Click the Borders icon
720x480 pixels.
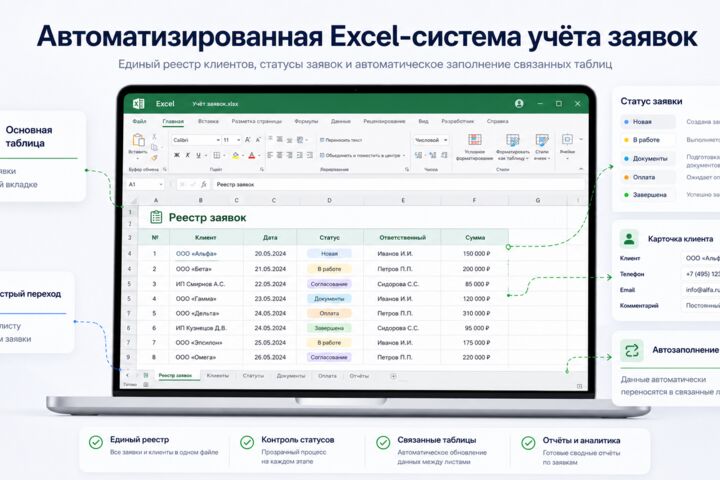217,156
